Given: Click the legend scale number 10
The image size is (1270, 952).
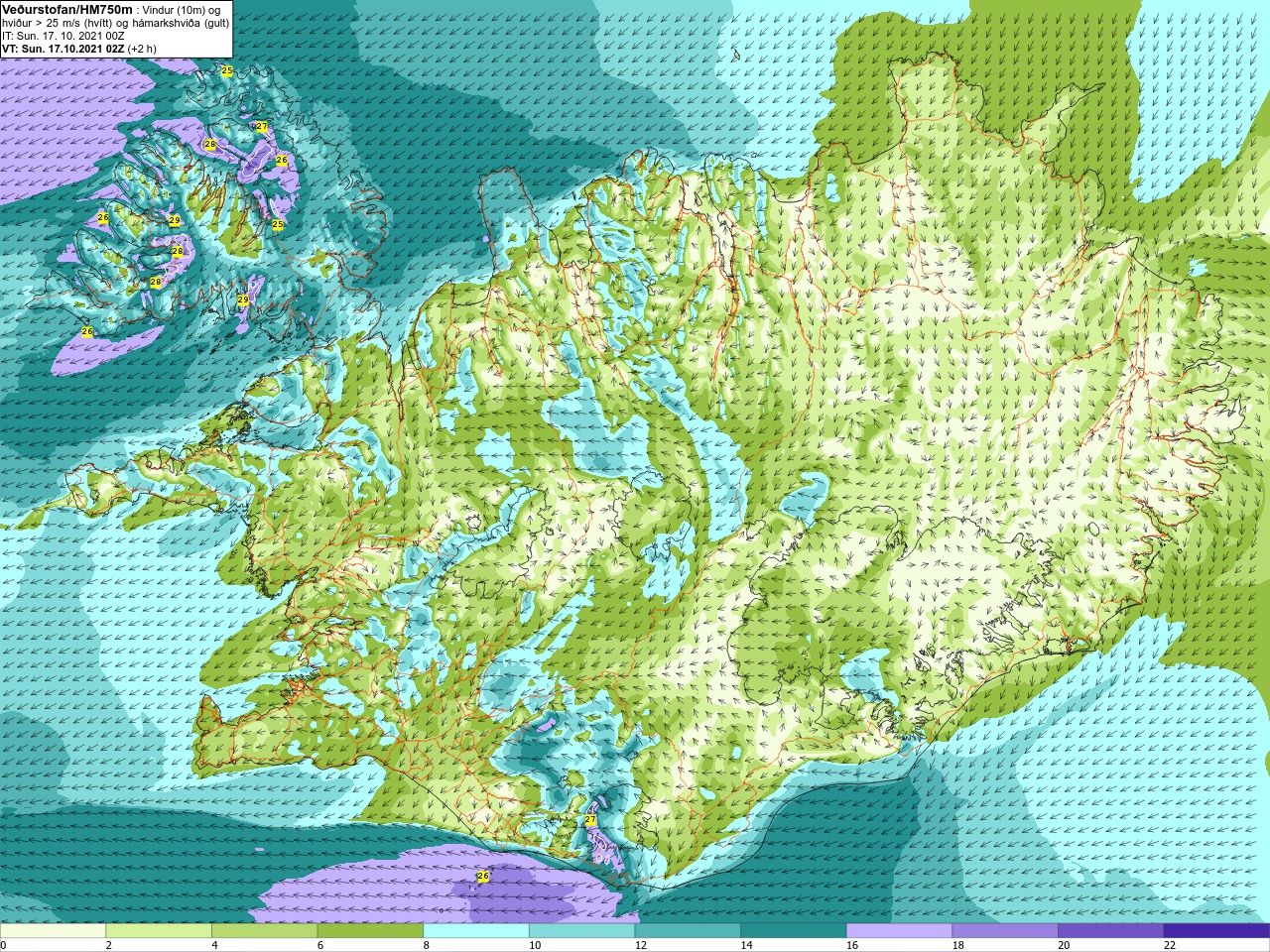Looking at the screenshot, I should click(535, 945).
